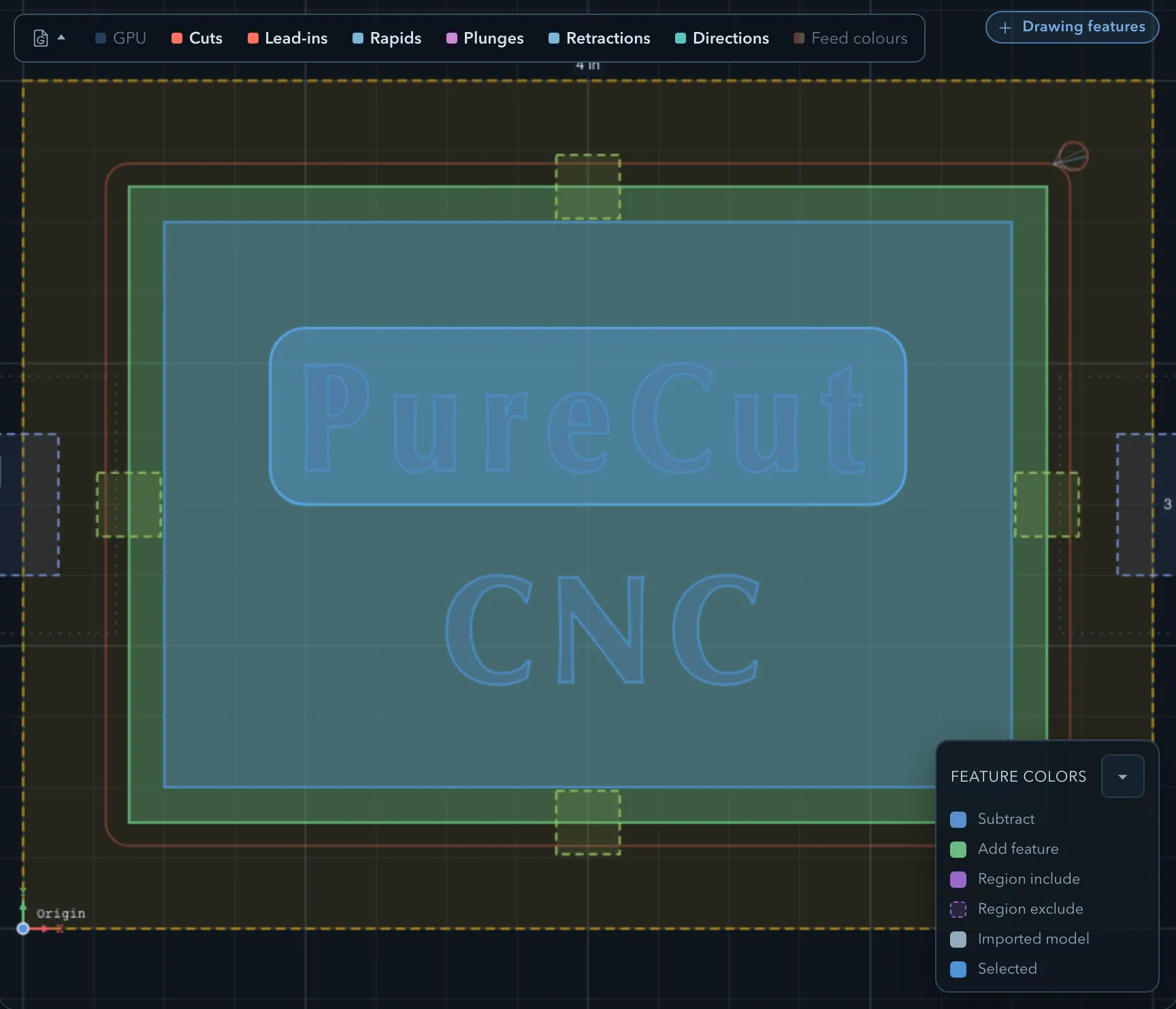This screenshot has height=1009, width=1176.
Task: Toggle Rapids visibility
Action: click(x=387, y=38)
